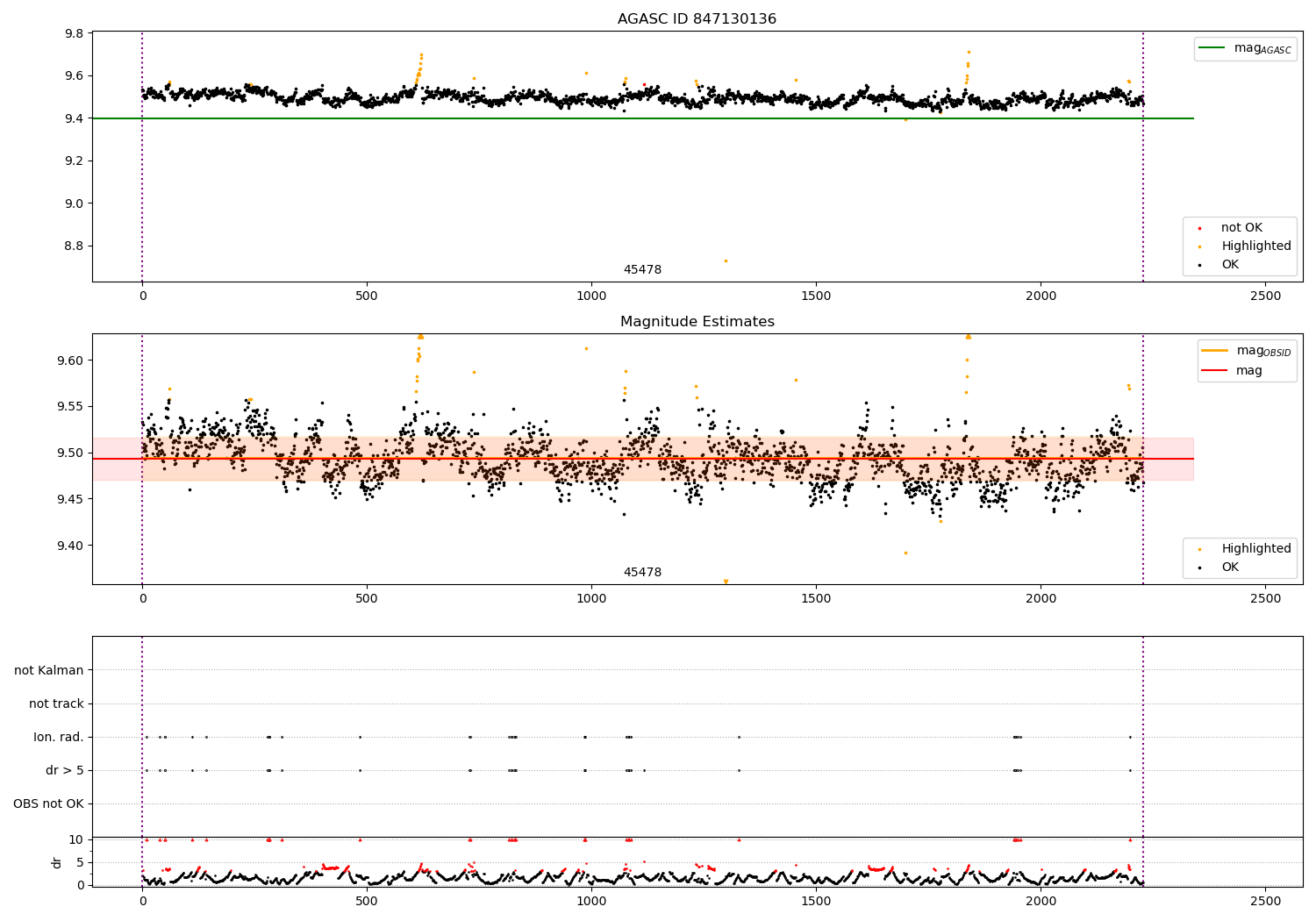Click the 9.8 y-tick in top plot
This screenshot has height=921, width=1316.
click(x=74, y=34)
